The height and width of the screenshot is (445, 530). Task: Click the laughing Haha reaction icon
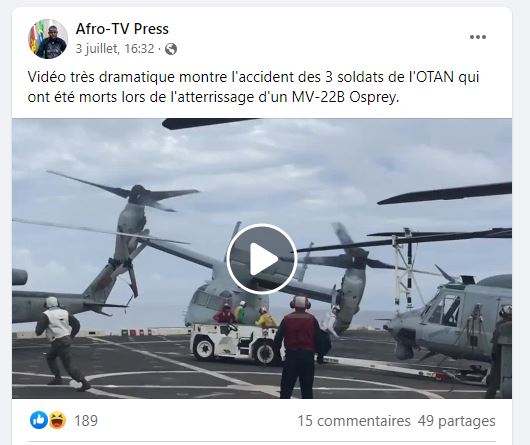coord(57,420)
